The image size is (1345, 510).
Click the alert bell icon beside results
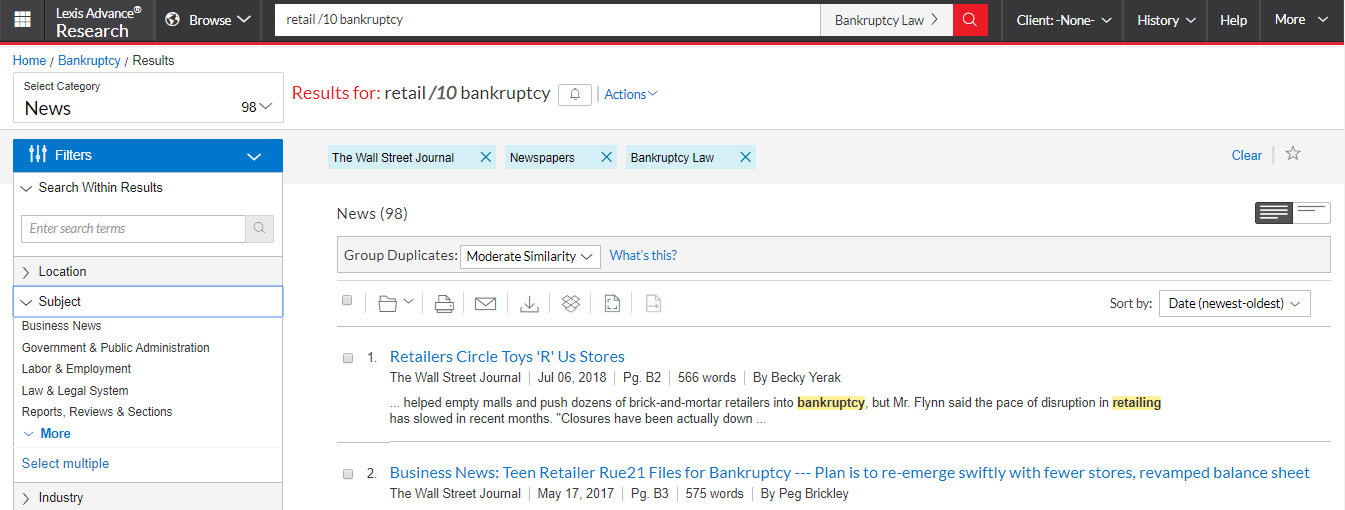[575, 94]
